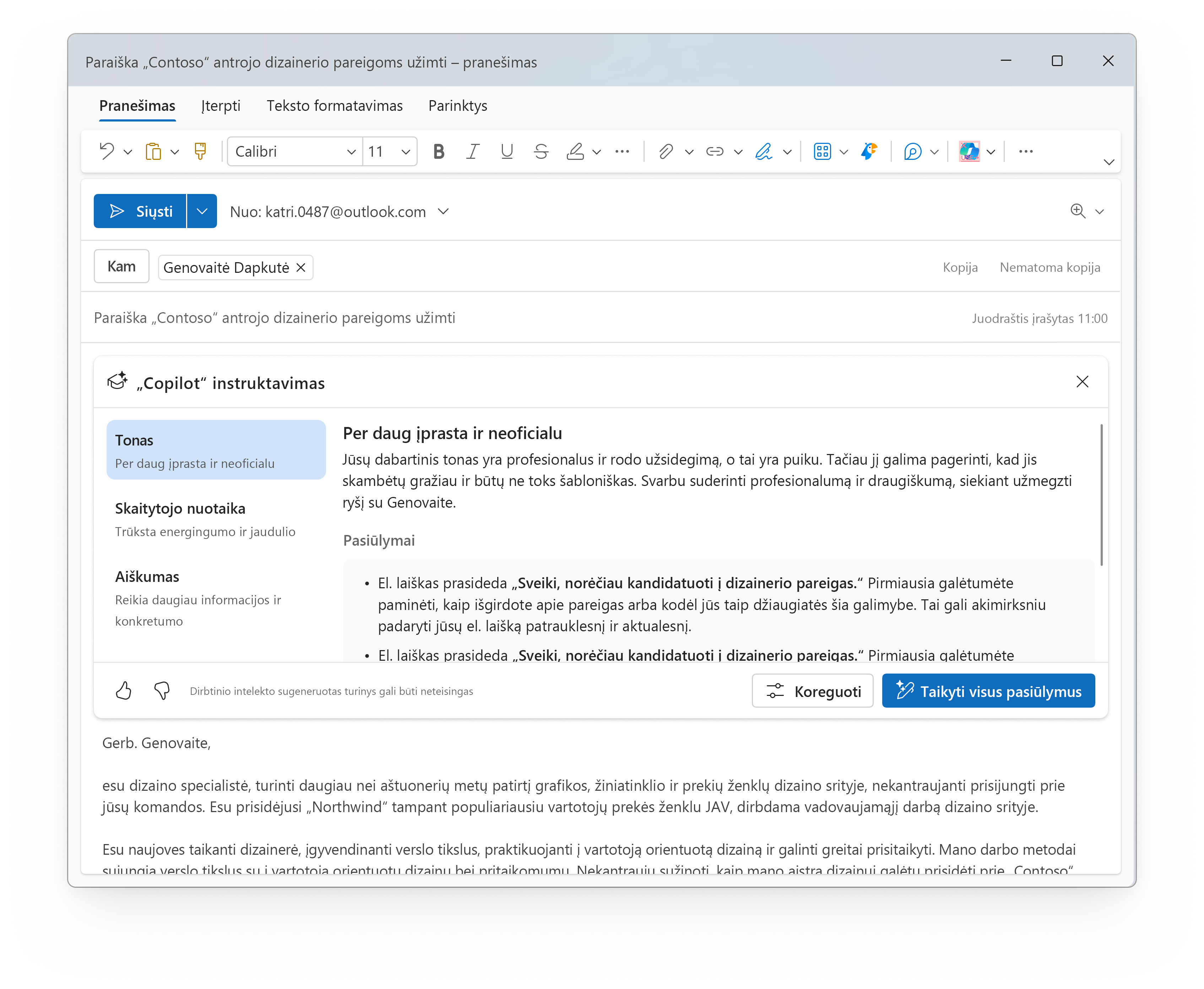Expand the apps dropdown arrow
The height and width of the screenshot is (989, 1204).
844,152
